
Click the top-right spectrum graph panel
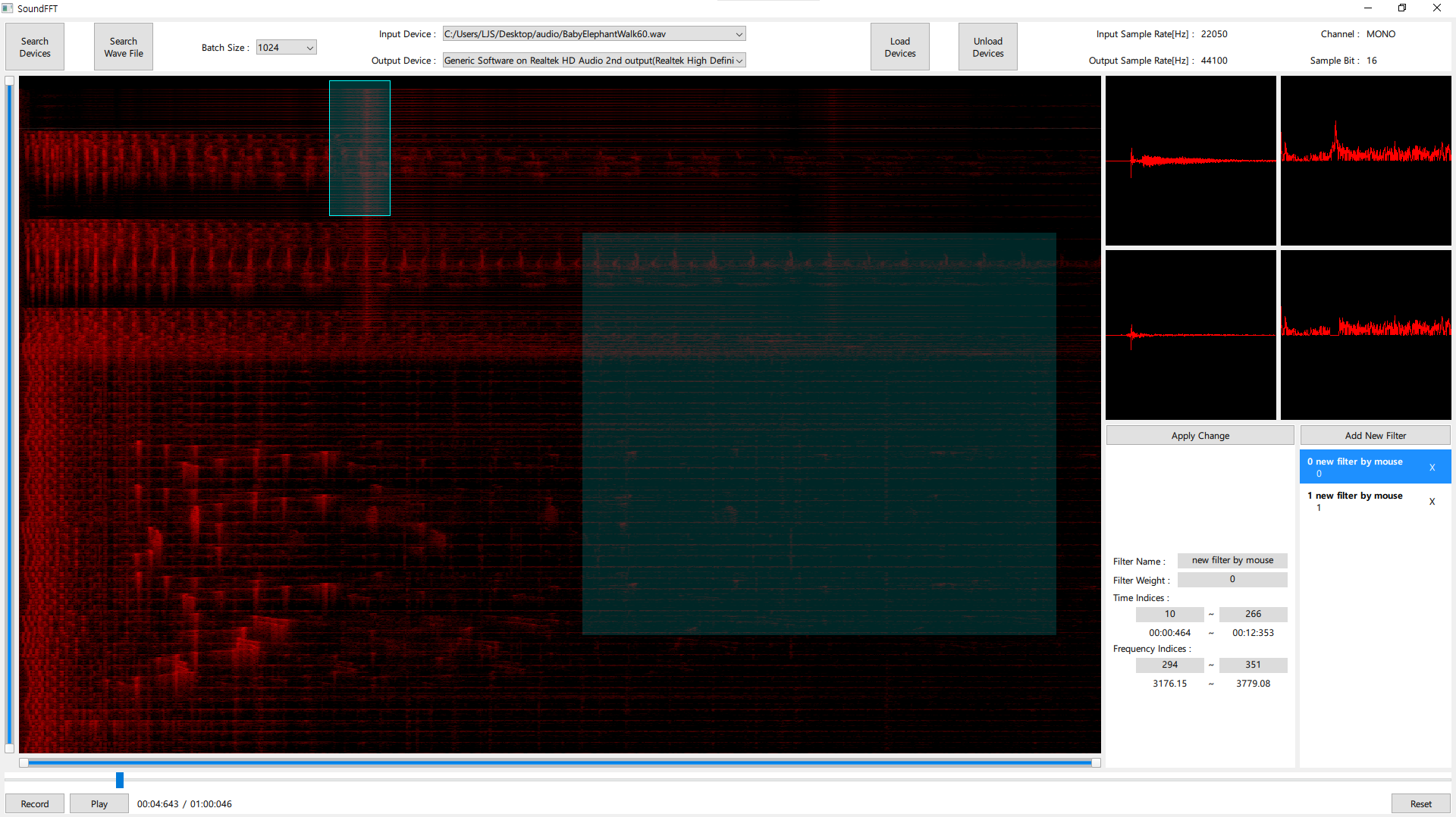coord(1366,161)
